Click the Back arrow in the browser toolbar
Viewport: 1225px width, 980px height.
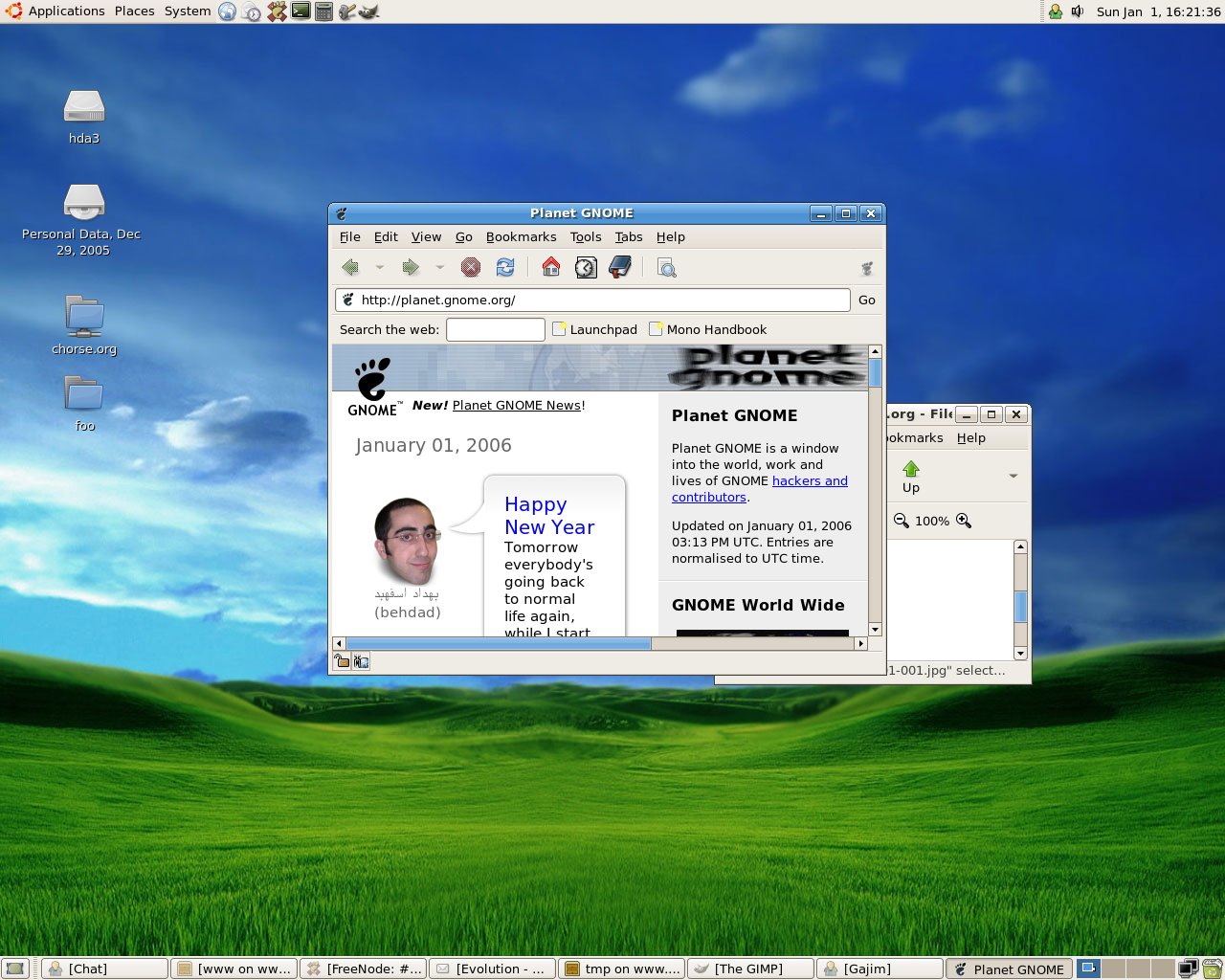coord(350,268)
